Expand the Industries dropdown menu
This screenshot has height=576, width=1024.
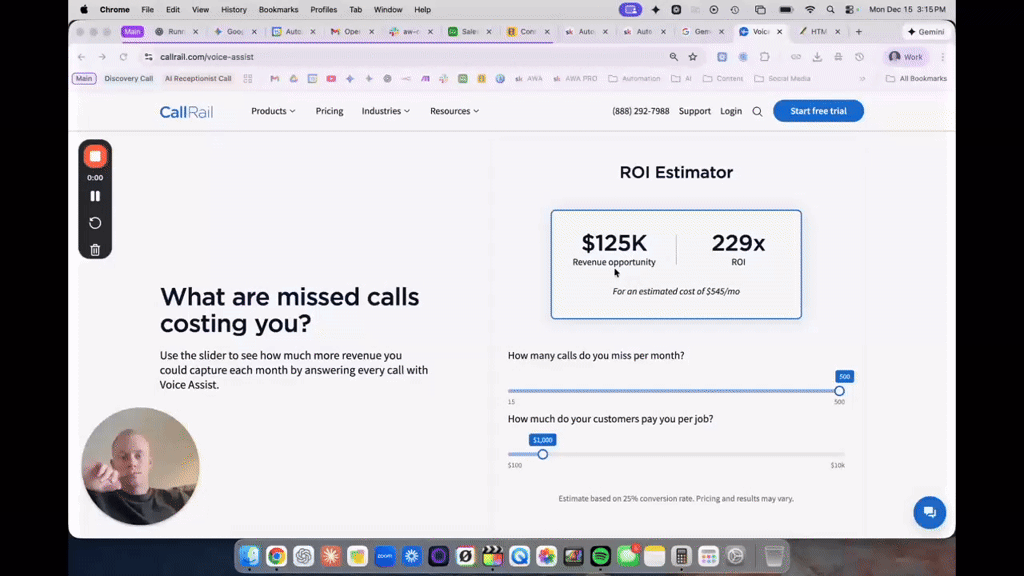pyautogui.click(x=386, y=111)
